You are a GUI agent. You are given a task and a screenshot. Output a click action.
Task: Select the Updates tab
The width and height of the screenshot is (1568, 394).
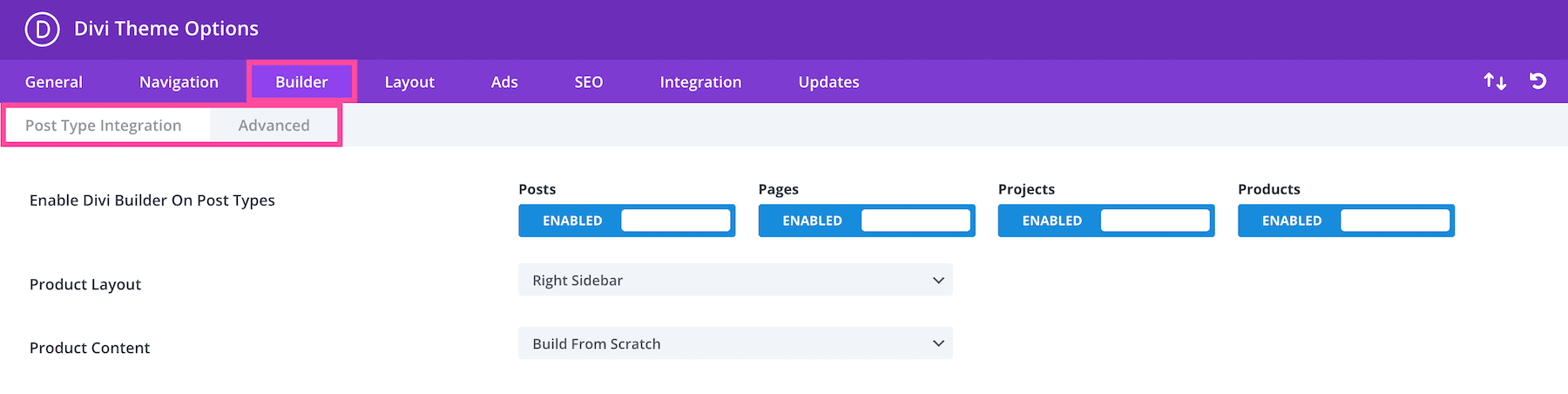(x=828, y=82)
